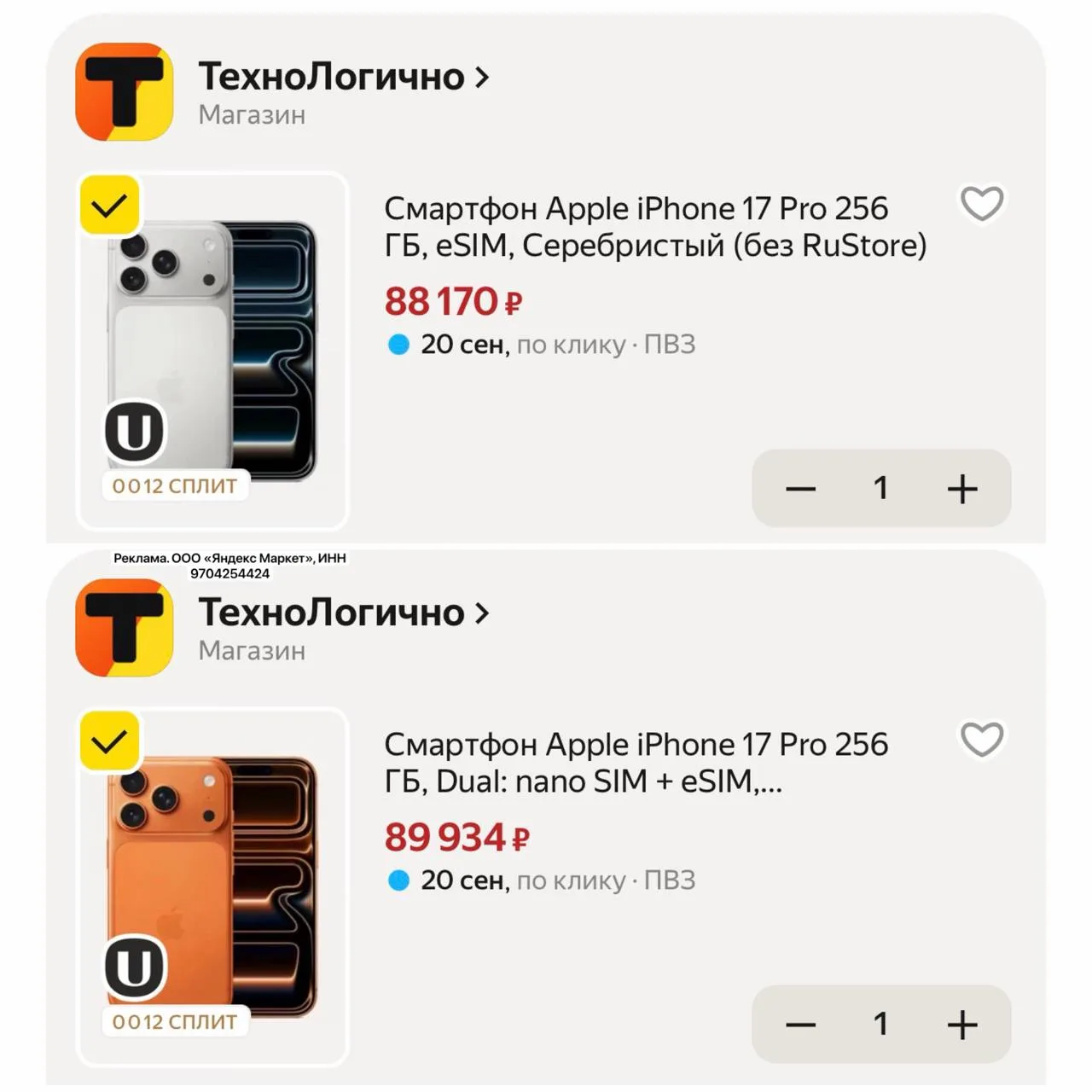1092x1092 pixels.
Task: Uncheck the orange iPhone 17 Pro item
Action: (109, 741)
